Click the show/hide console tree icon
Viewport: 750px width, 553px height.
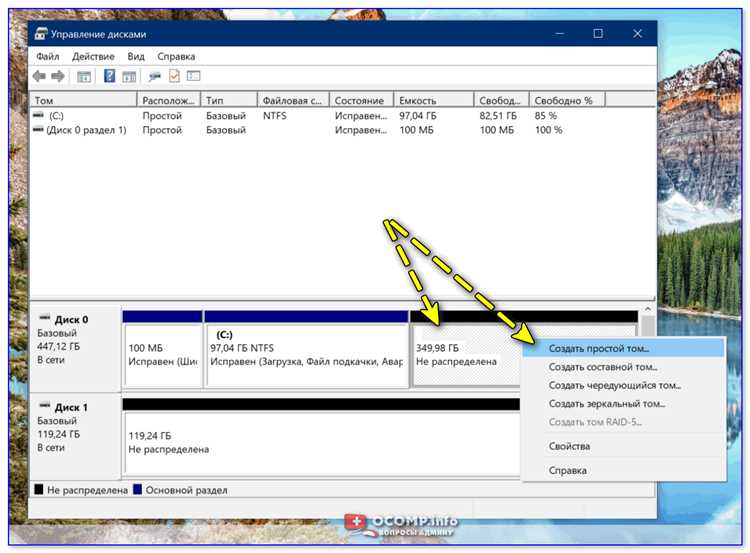[84, 76]
